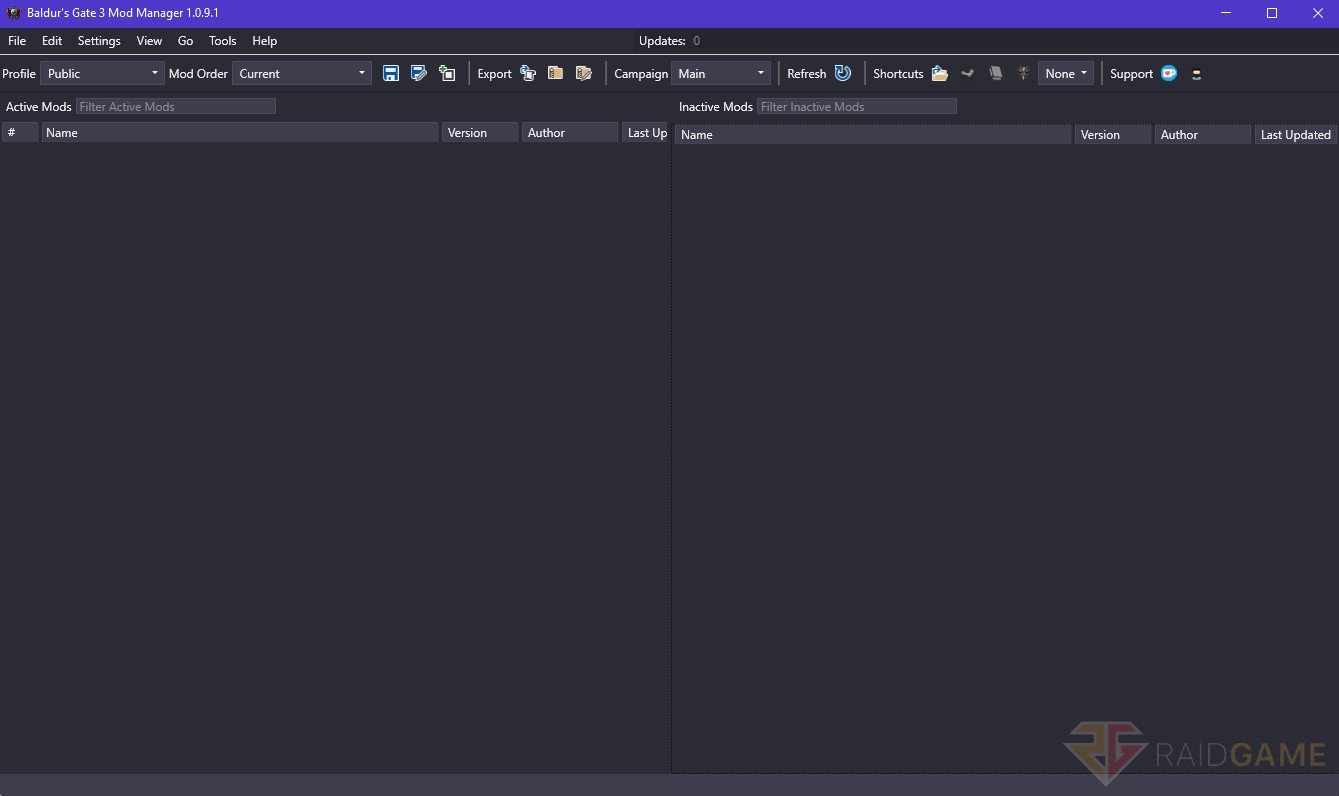The image size is (1339, 796).
Task: Open the Tools menu
Action: [x=223, y=41]
